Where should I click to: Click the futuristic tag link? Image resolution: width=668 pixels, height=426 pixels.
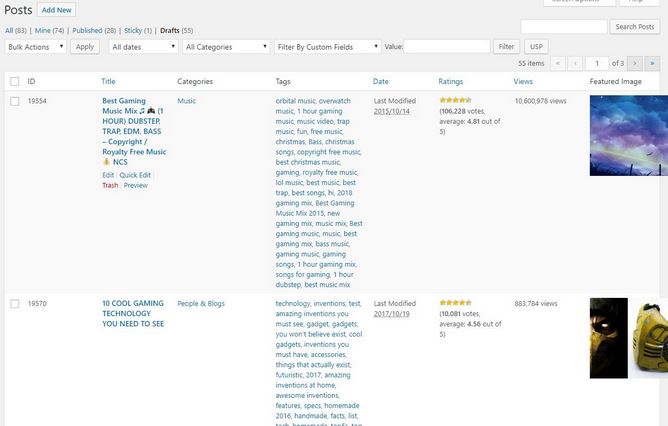pyautogui.click(x=290, y=375)
